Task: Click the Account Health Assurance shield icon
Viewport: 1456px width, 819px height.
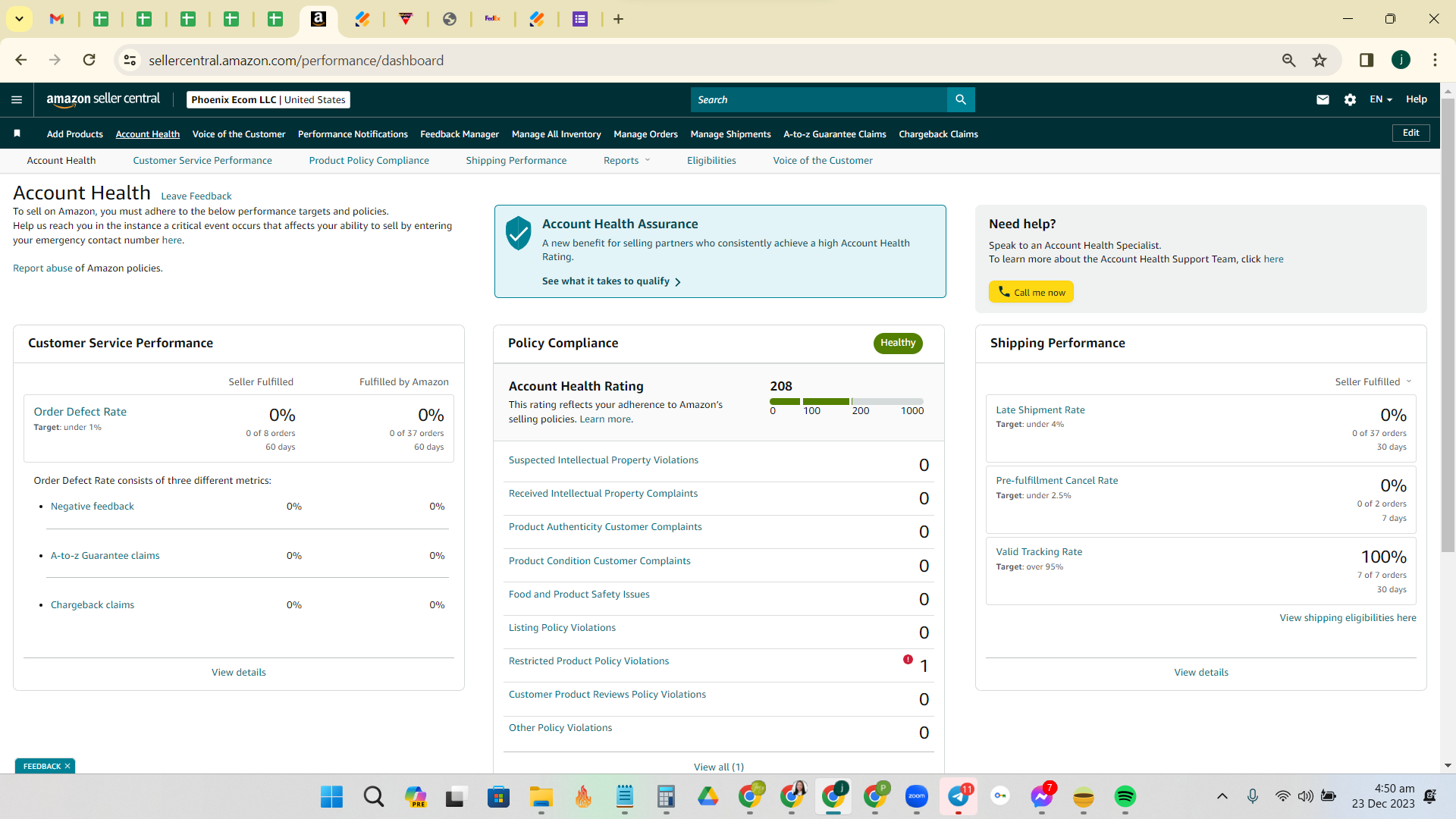Action: click(x=519, y=233)
